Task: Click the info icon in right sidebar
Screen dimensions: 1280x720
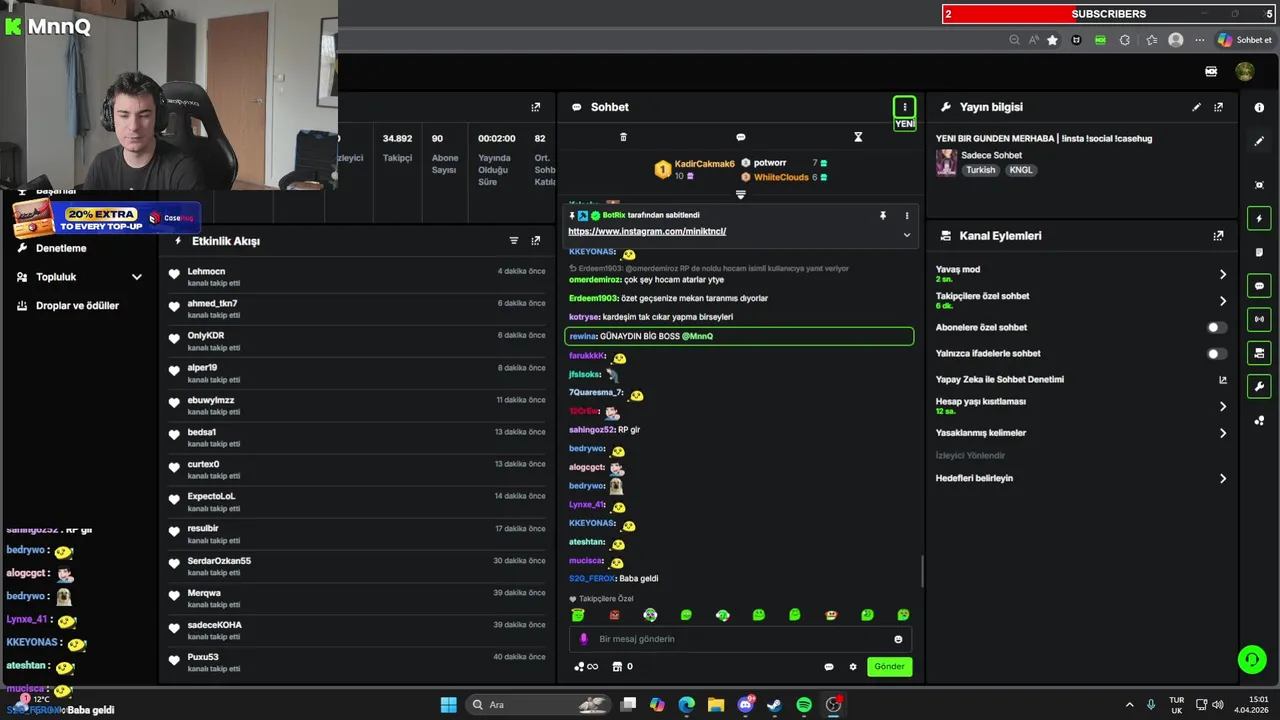Action: [1259, 107]
